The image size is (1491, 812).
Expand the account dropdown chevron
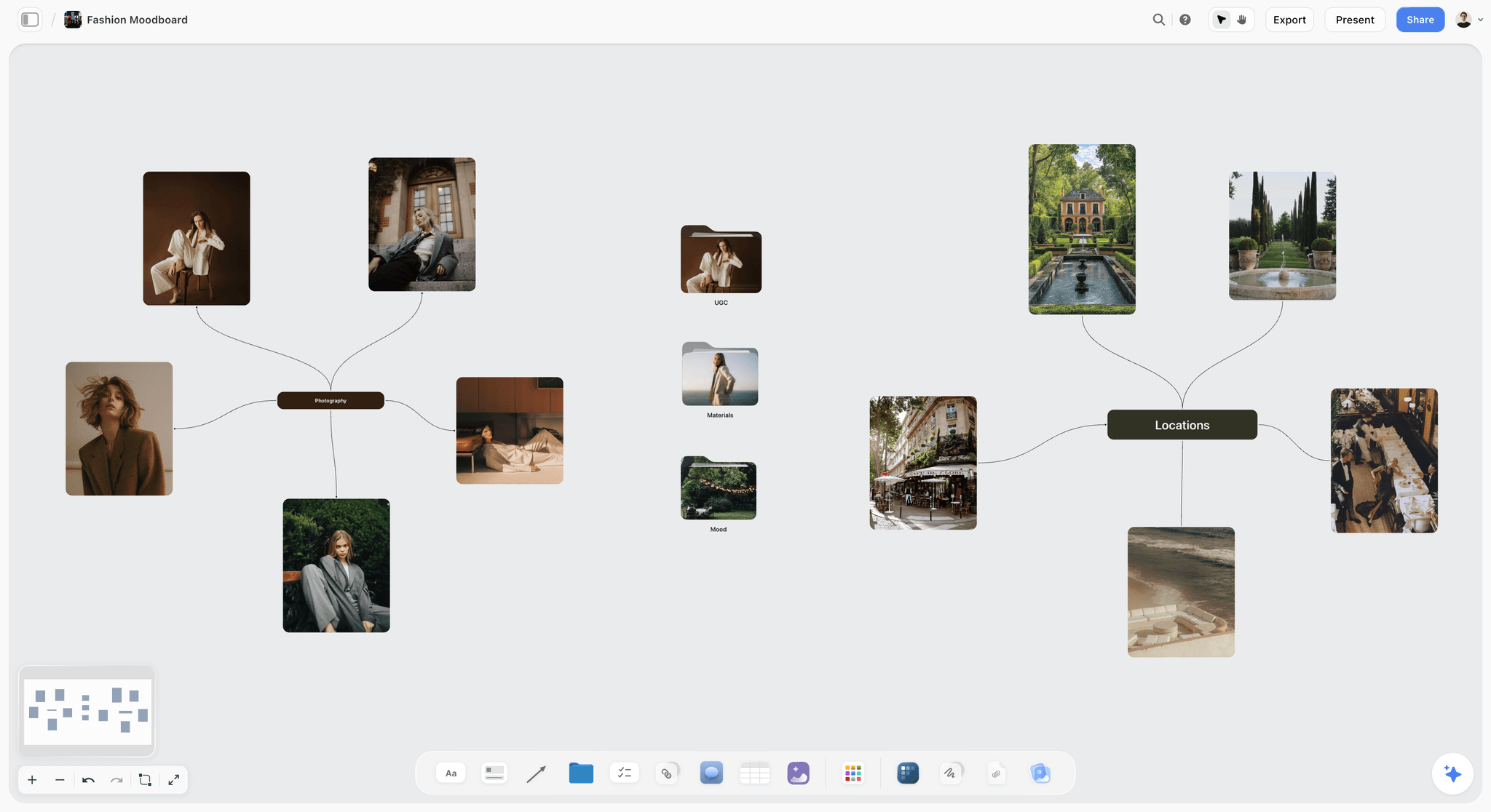tap(1480, 20)
